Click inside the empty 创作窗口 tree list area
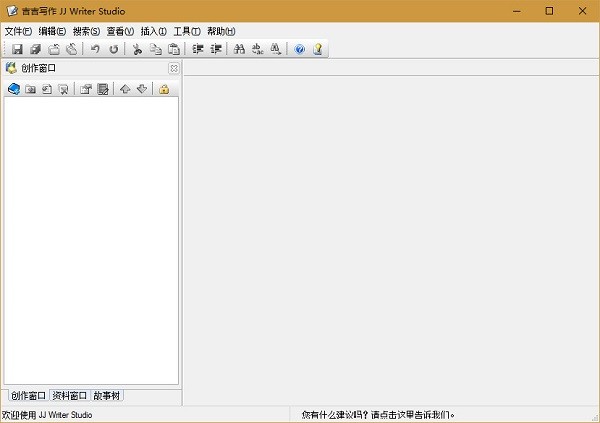 point(90,240)
